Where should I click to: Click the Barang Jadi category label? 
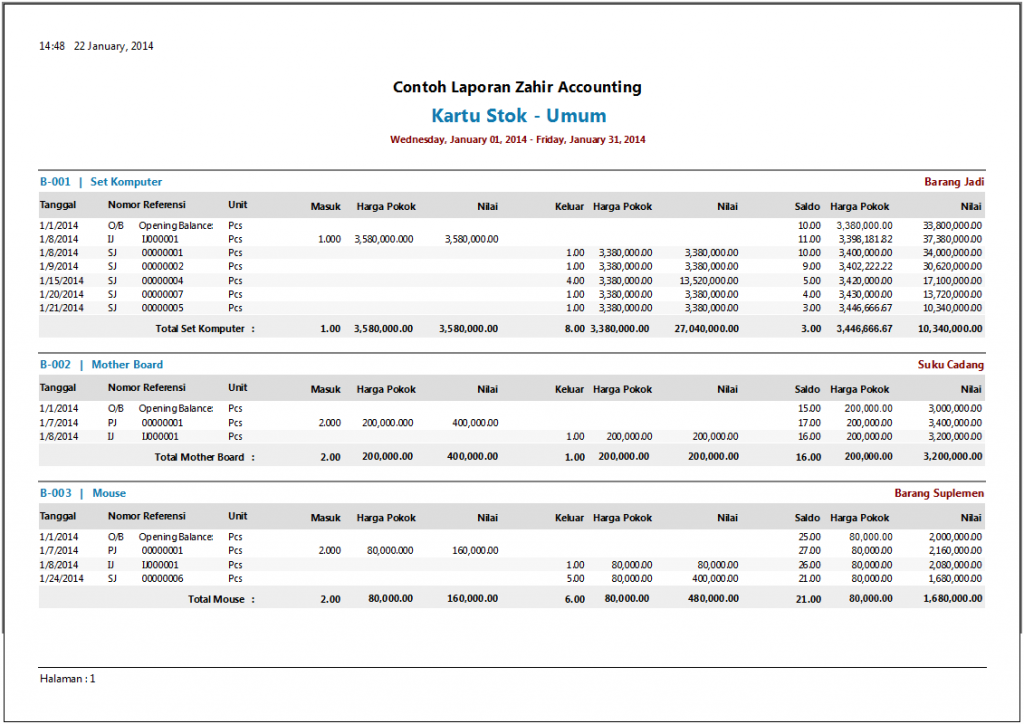[953, 182]
